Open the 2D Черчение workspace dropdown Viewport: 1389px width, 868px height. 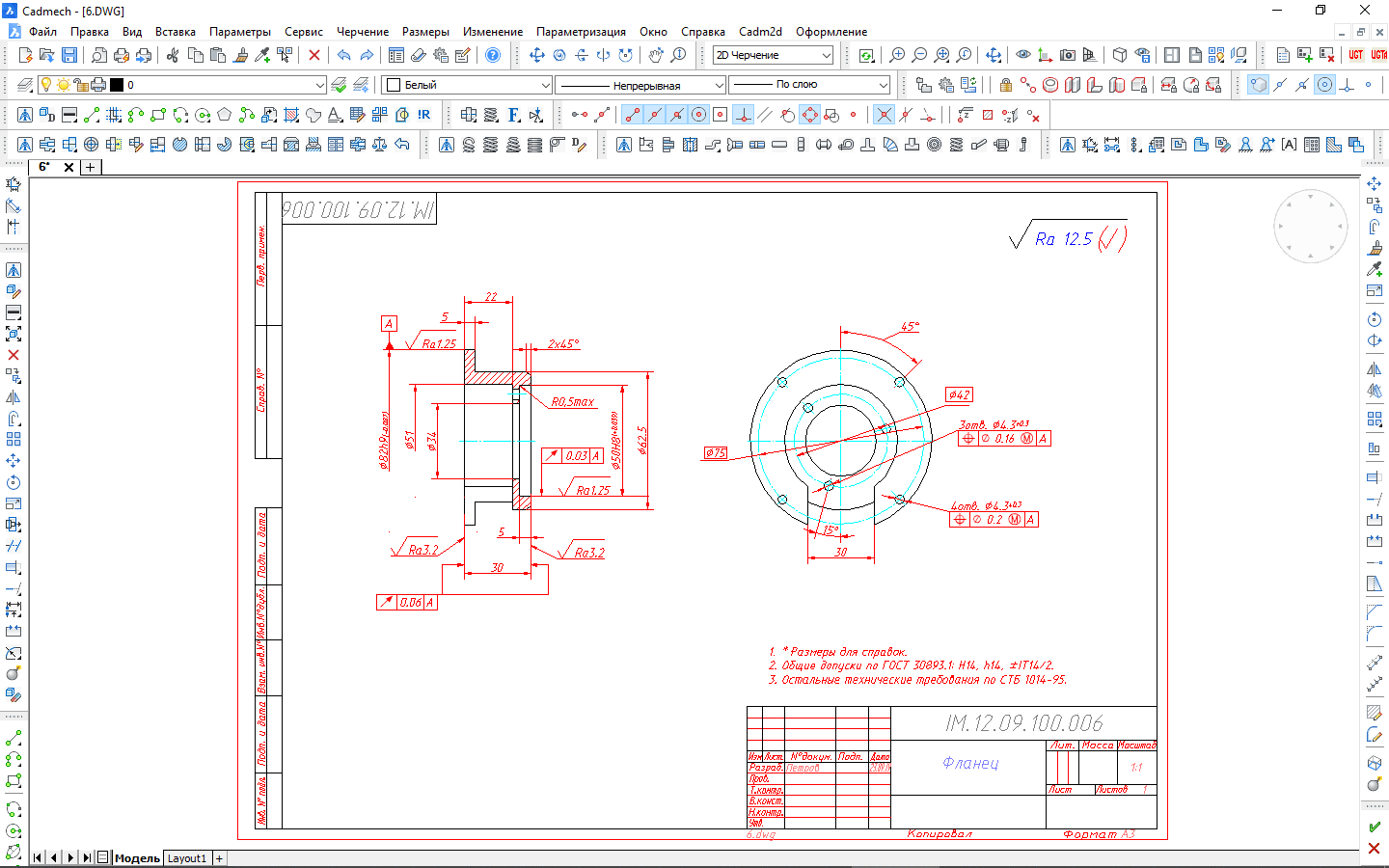click(x=826, y=56)
